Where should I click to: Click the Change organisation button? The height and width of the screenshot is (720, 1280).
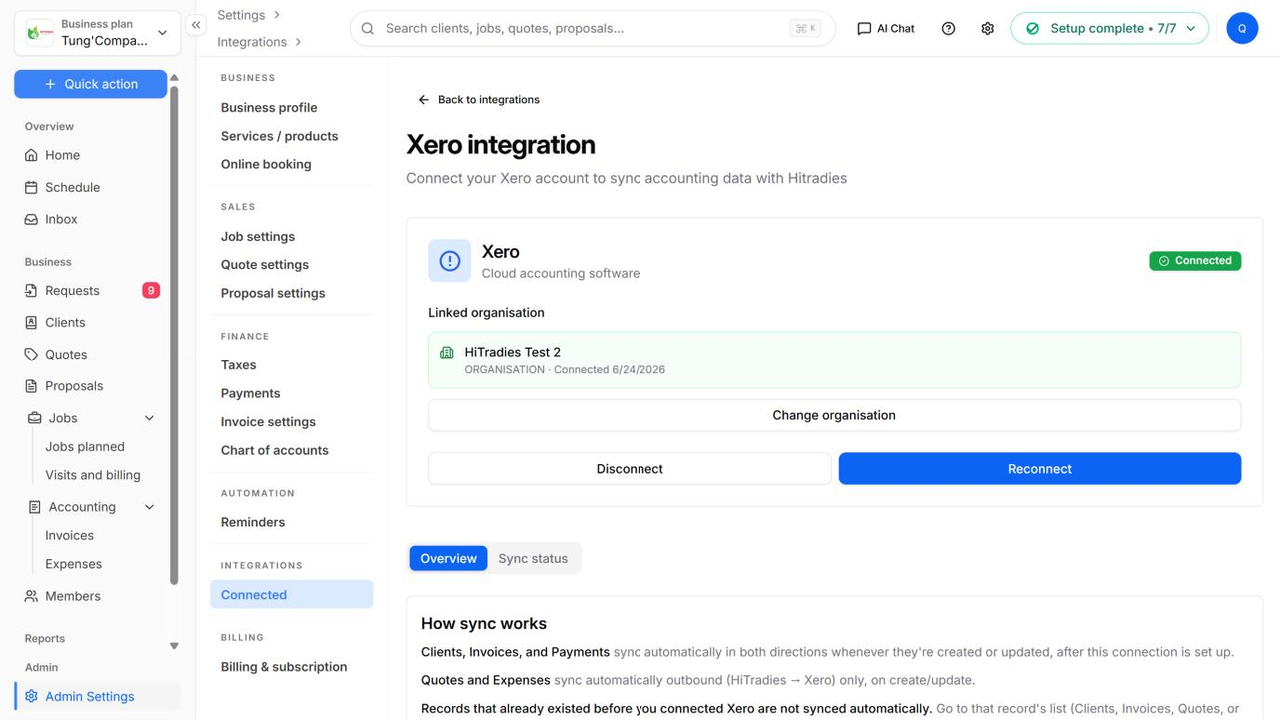(x=834, y=415)
